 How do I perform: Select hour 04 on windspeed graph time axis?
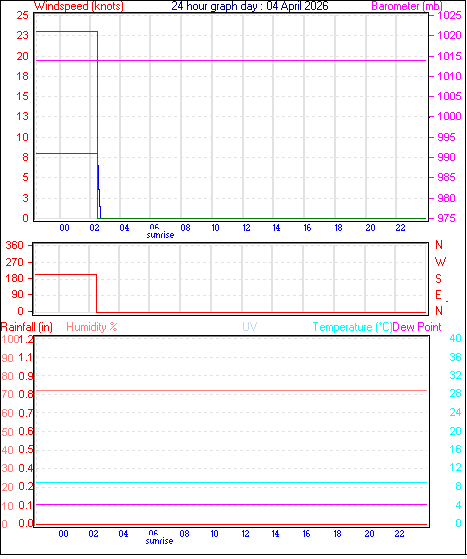[124, 228]
